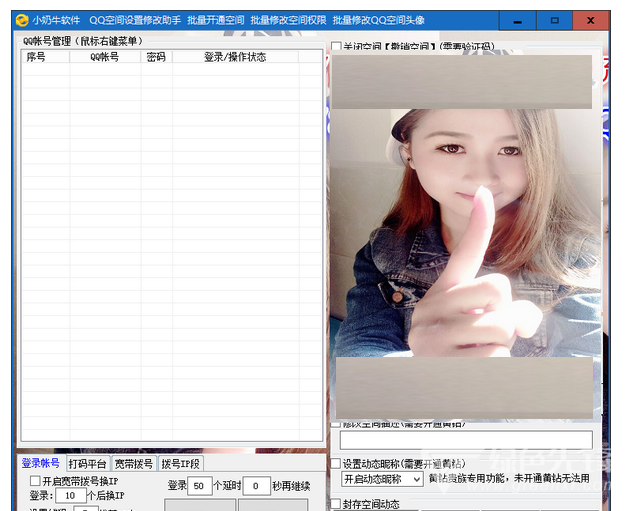The width and height of the screenshot is (635, 511).
Task: Open the 打码平台 tab
Action: click(x=87, y=464)
